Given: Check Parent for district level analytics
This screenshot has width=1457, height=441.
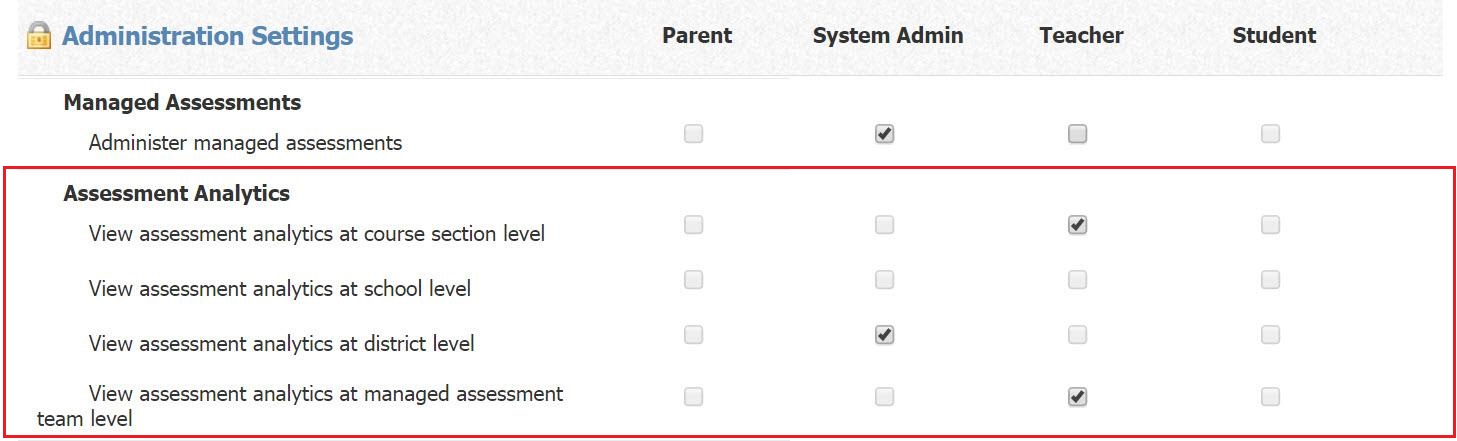Looking at the screenshot, I should click(x=693, y=335).
